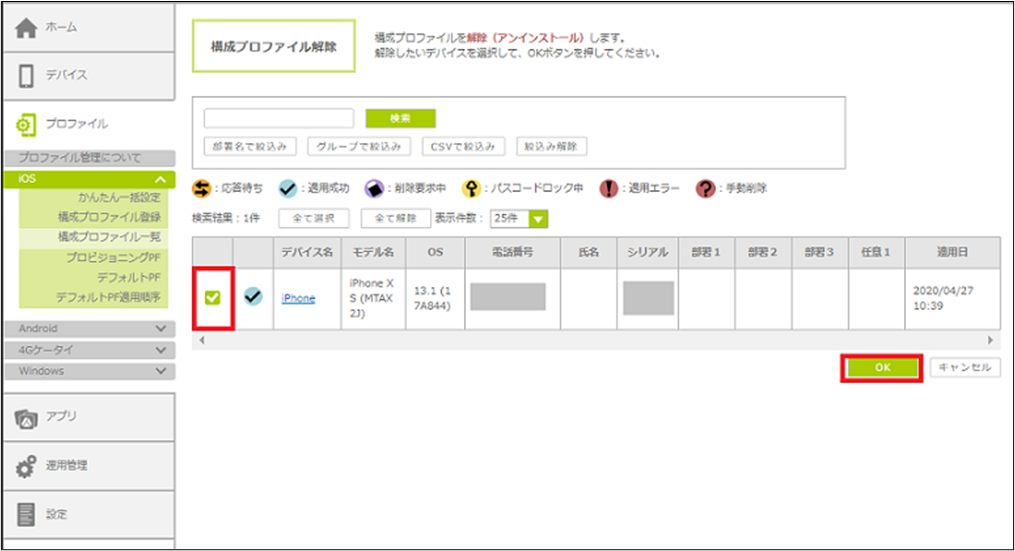This screenshot has height=551, width=1015.
Task: Collapse the iOS section
Action: 160,179
